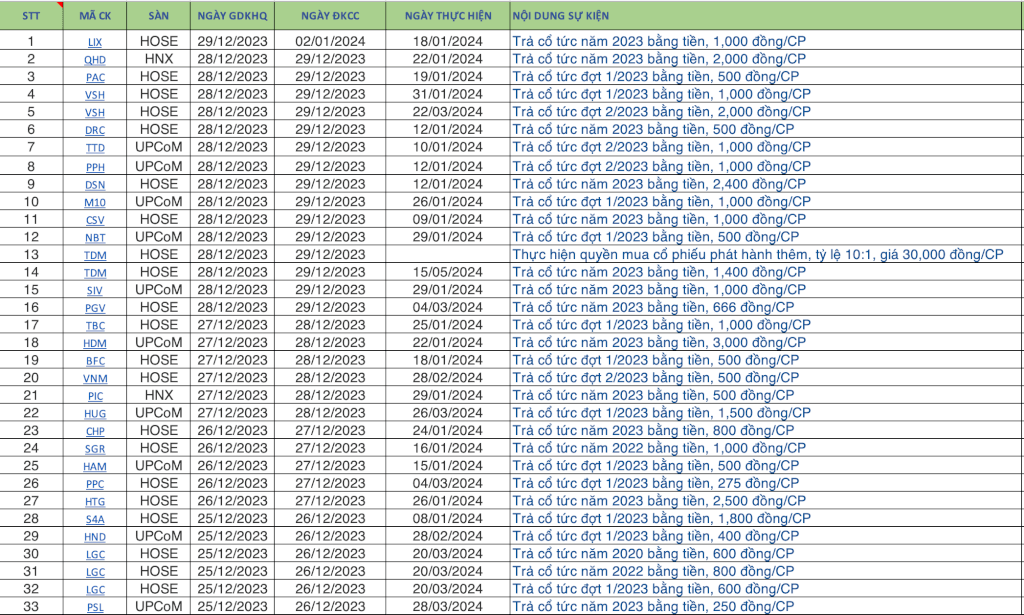Image resolution: width=1024 pixels, height=615 pixels.
Task: Open LGC link in row 32
Action: (x=95, y=590)
